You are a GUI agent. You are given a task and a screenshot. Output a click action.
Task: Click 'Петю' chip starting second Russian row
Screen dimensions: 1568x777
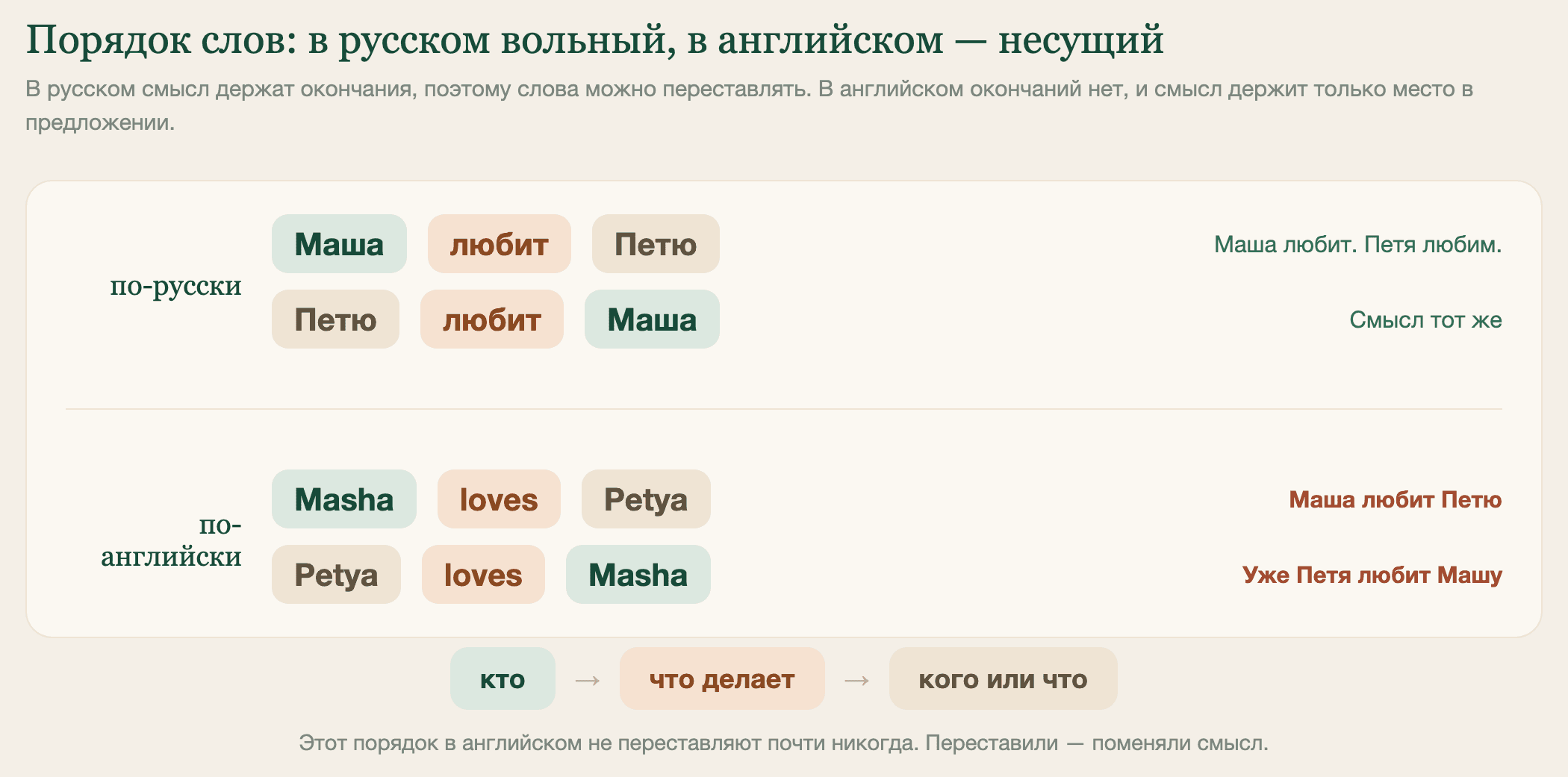335,319
